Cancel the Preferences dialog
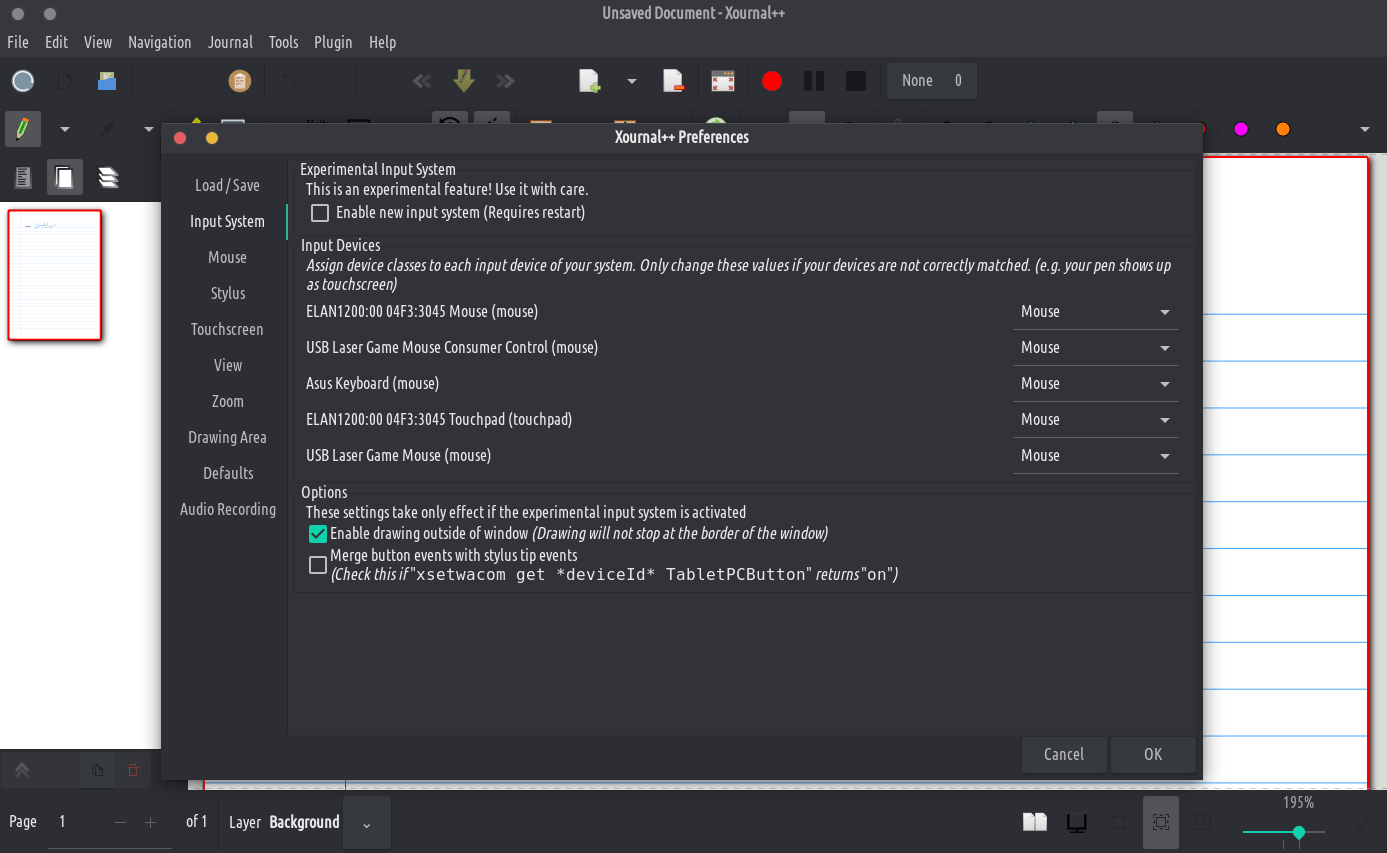The height and width of the screenshot is (853, 1387). tap(1063, 755)
